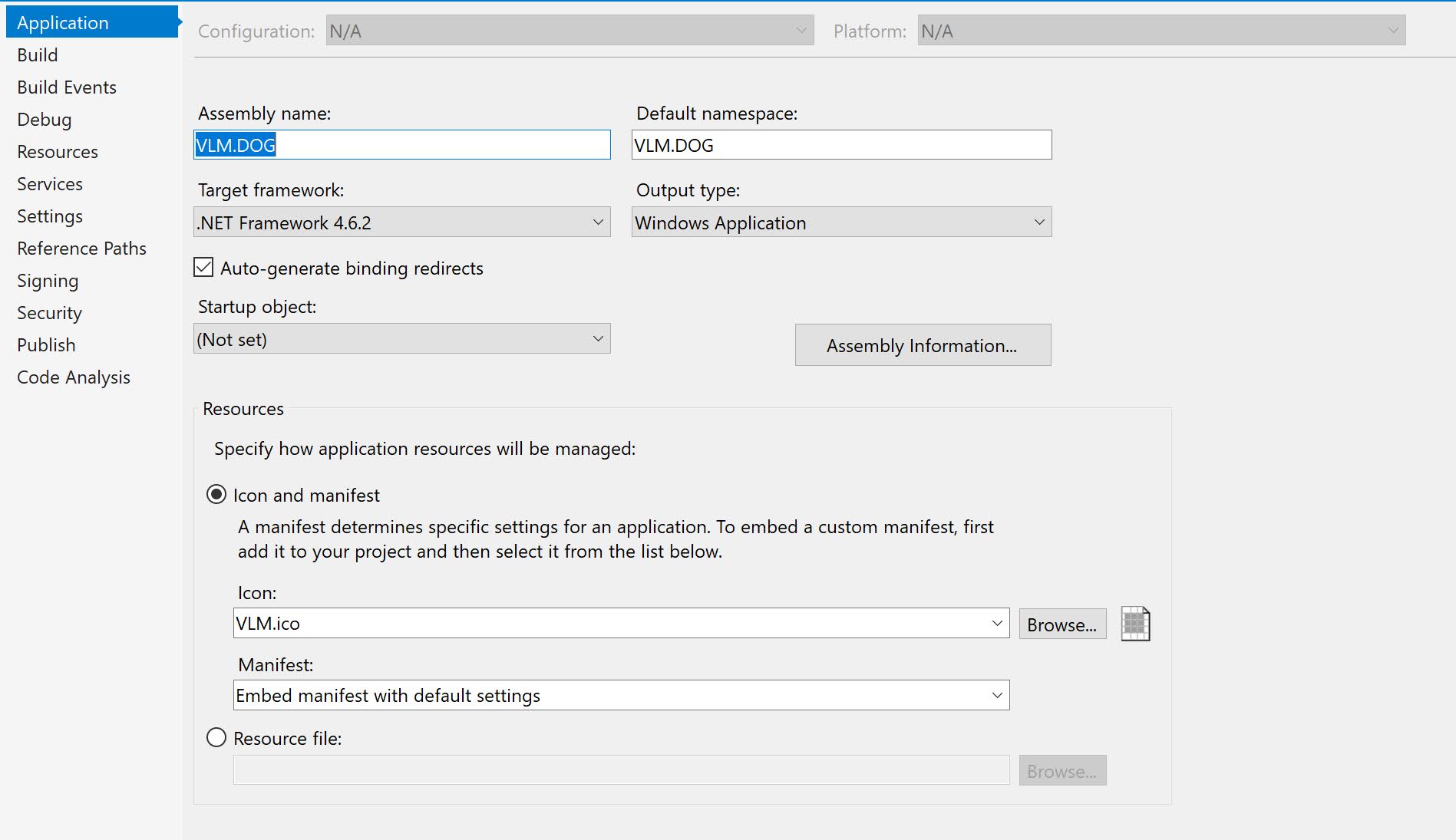
Task: Toggle Auto-generate binding redirects checkbox
Action: pyautogui.click(x=203, y=268)
